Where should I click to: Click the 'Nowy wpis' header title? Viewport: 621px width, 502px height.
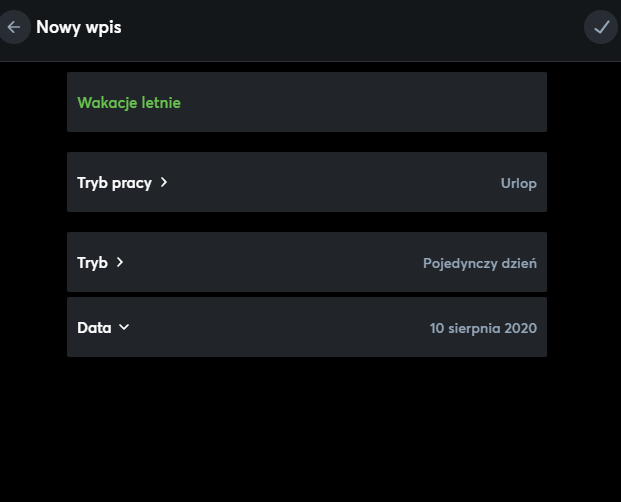[78, 27]
